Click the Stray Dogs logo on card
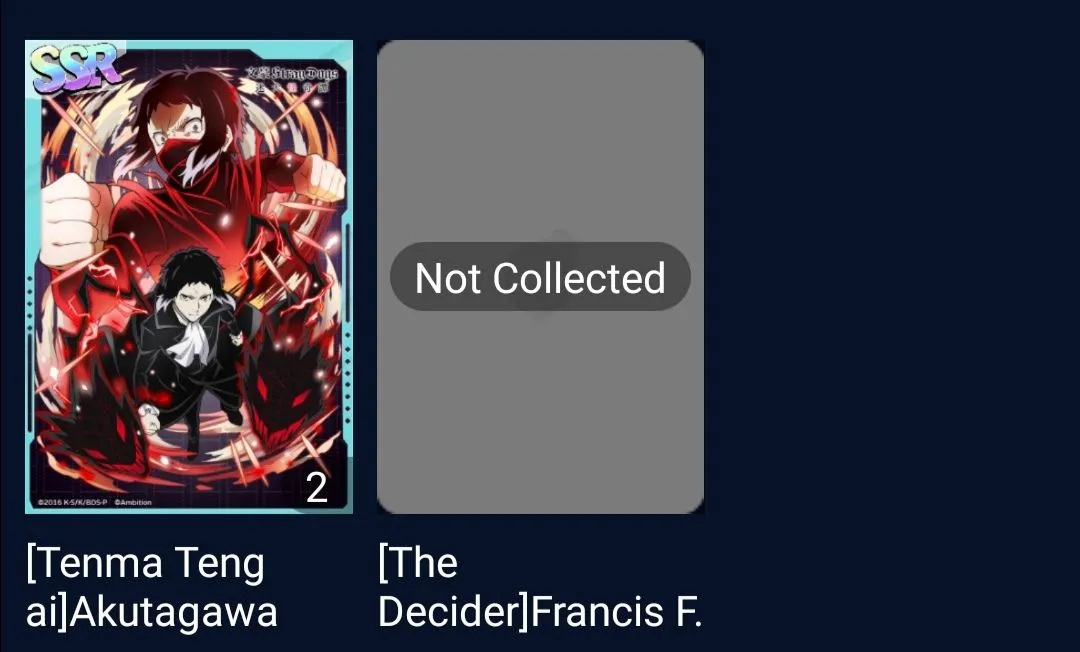 [x=292, y=78]
